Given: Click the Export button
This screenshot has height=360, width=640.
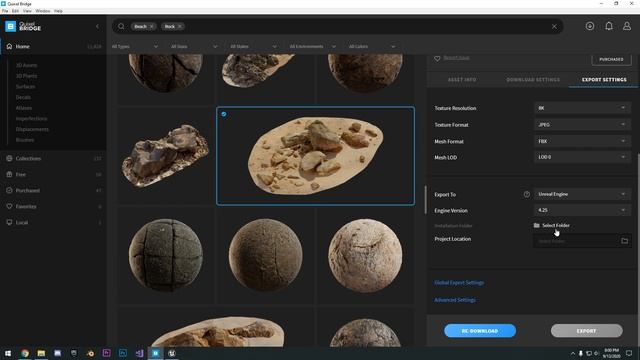Looking at the screenshot, I should coord(587,331).
